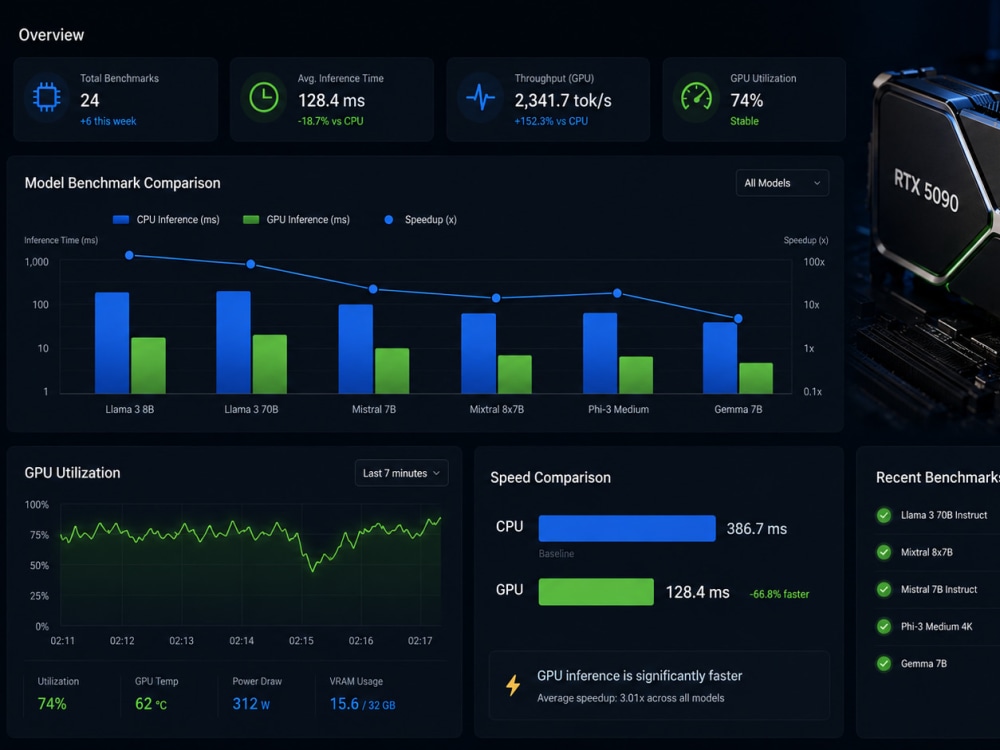
Task: Click the speedup line point above Gemma 7B
Action: (738, 318)
